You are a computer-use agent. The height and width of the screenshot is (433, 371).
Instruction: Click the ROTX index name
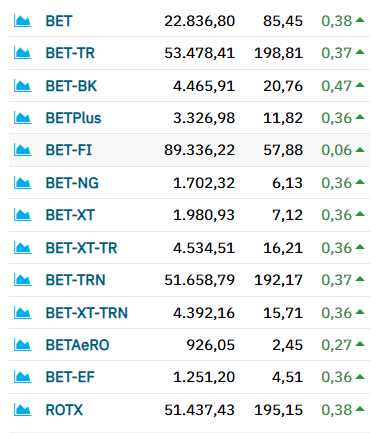coord(64,410)
